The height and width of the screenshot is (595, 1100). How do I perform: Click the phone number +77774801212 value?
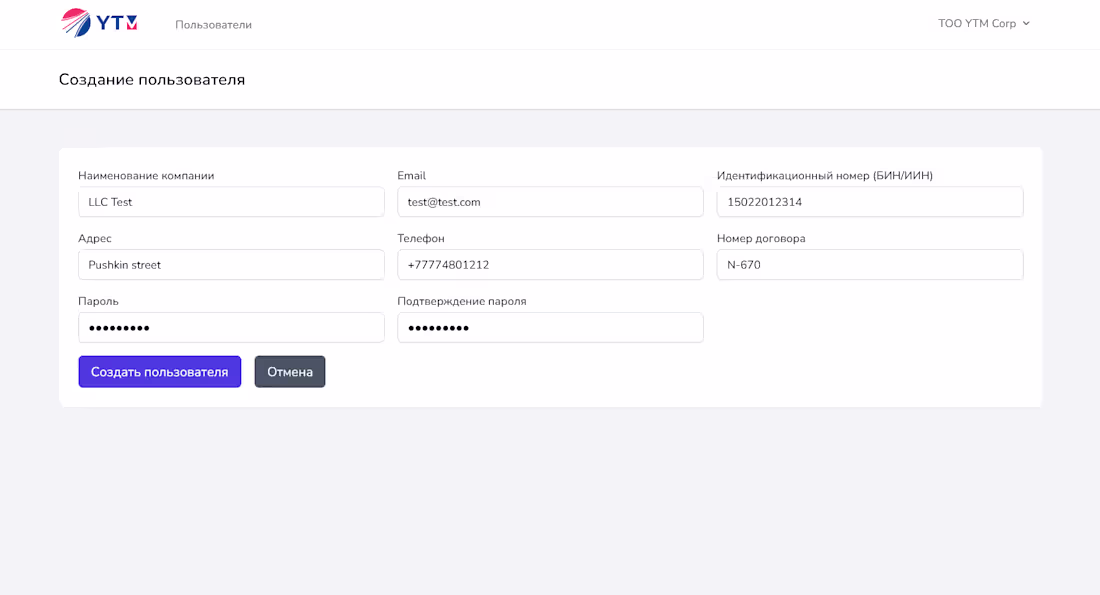coord(456,264)
